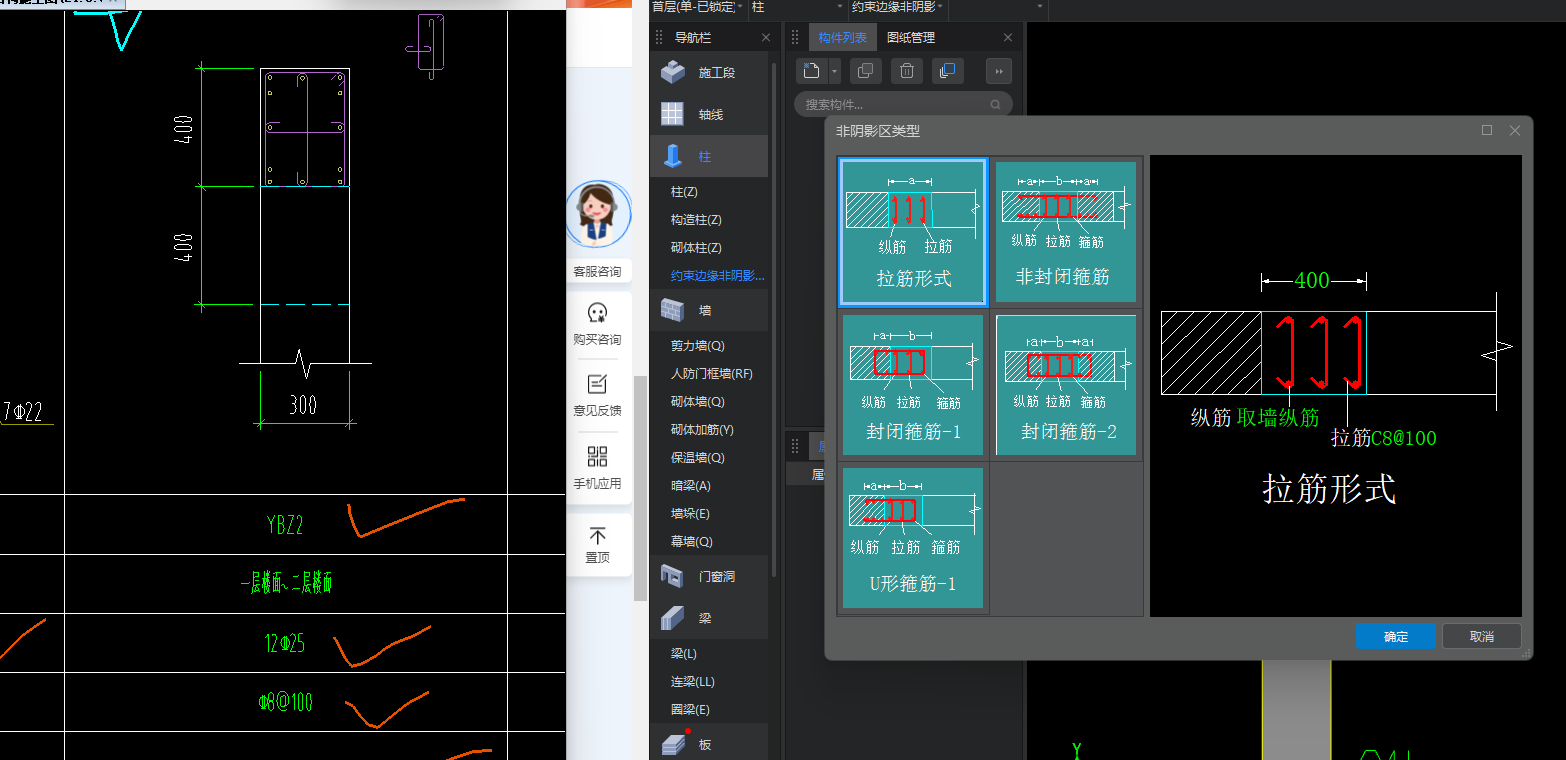Screen dimensions: 1566x760
Task: Click 确定 to confirm the dialog
Action: coord(1395,636)
